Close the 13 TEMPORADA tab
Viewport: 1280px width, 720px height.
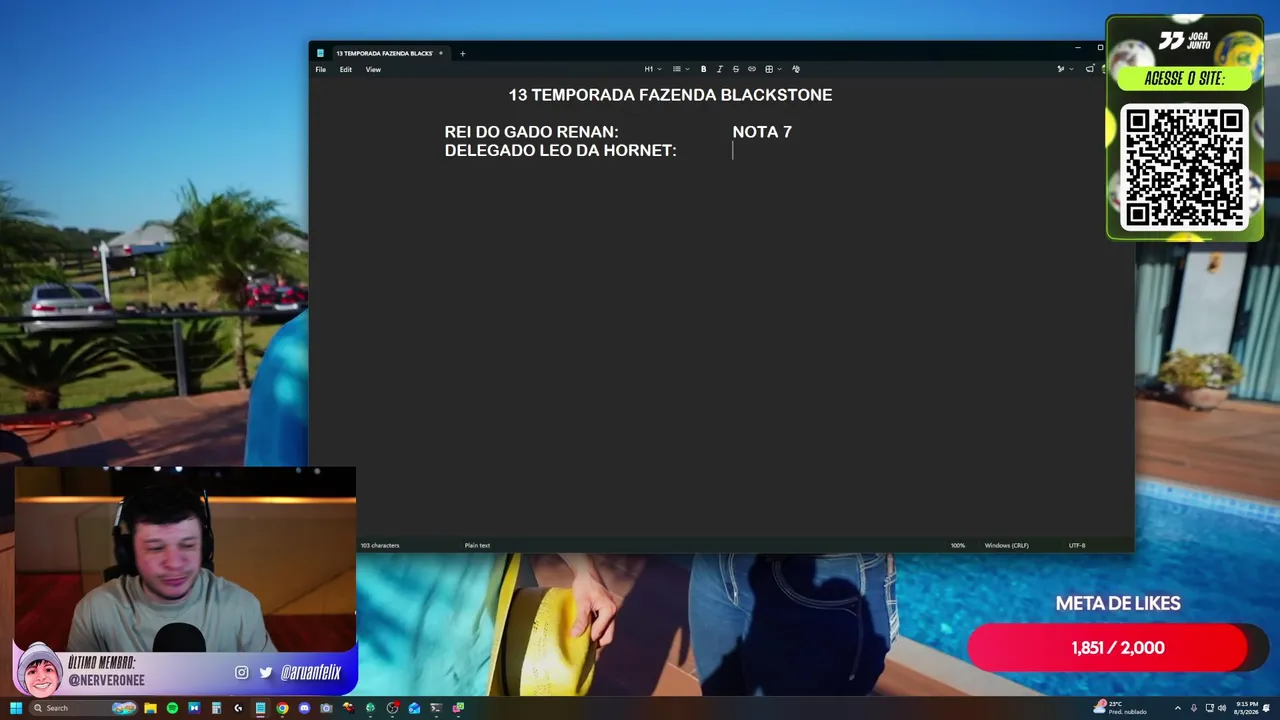coord(440,53)
